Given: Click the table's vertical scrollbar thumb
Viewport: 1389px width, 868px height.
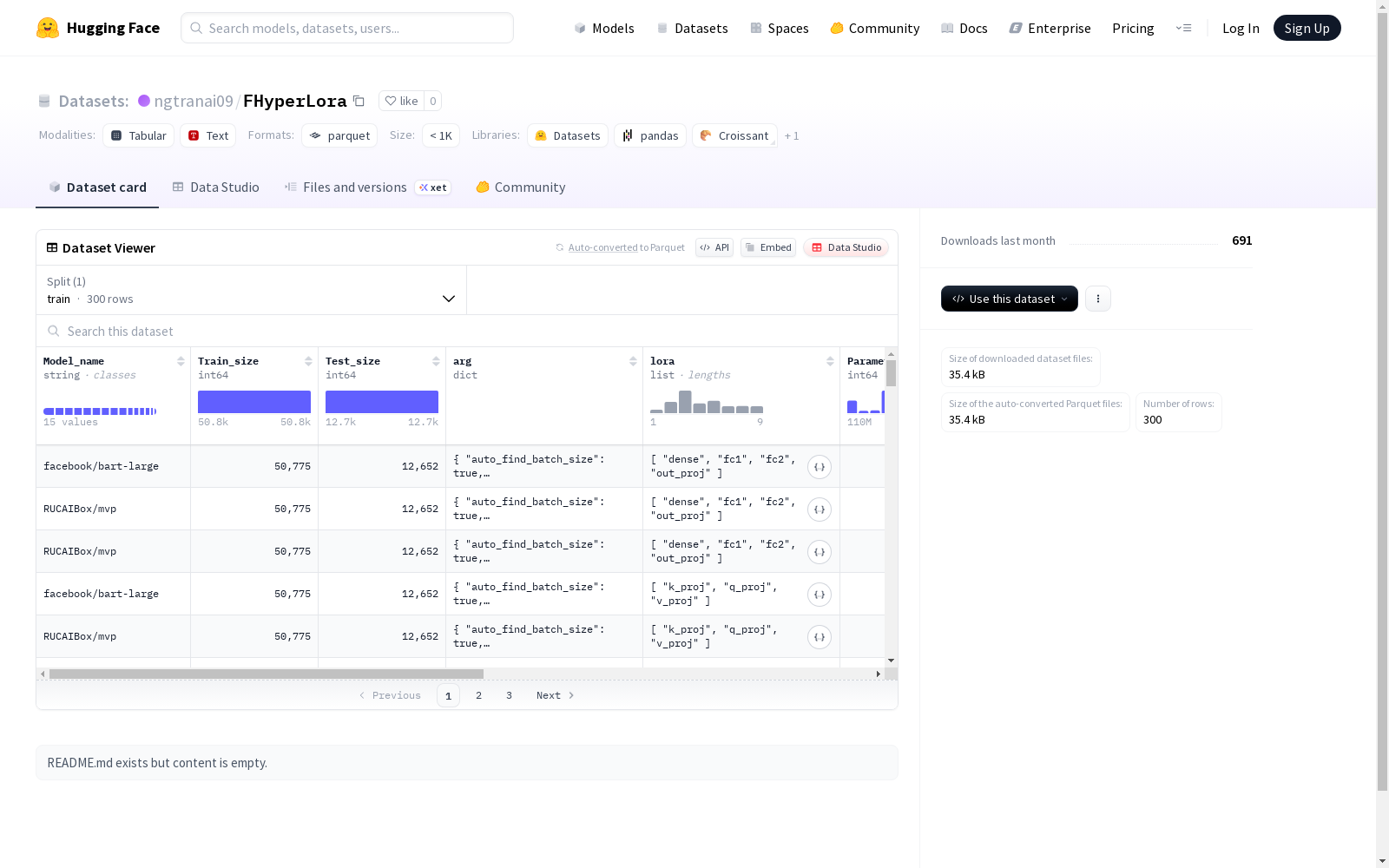Looking at the screenshot, I should click(x=891, y=373).
